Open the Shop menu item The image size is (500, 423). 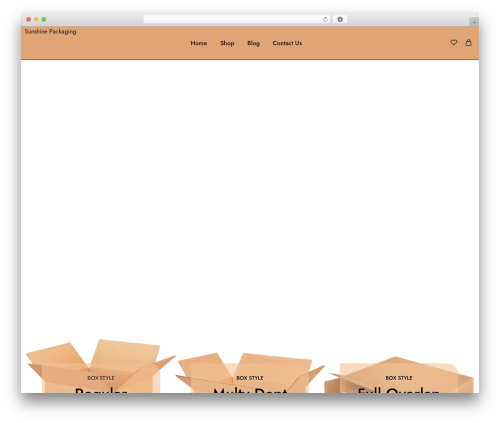227,43
